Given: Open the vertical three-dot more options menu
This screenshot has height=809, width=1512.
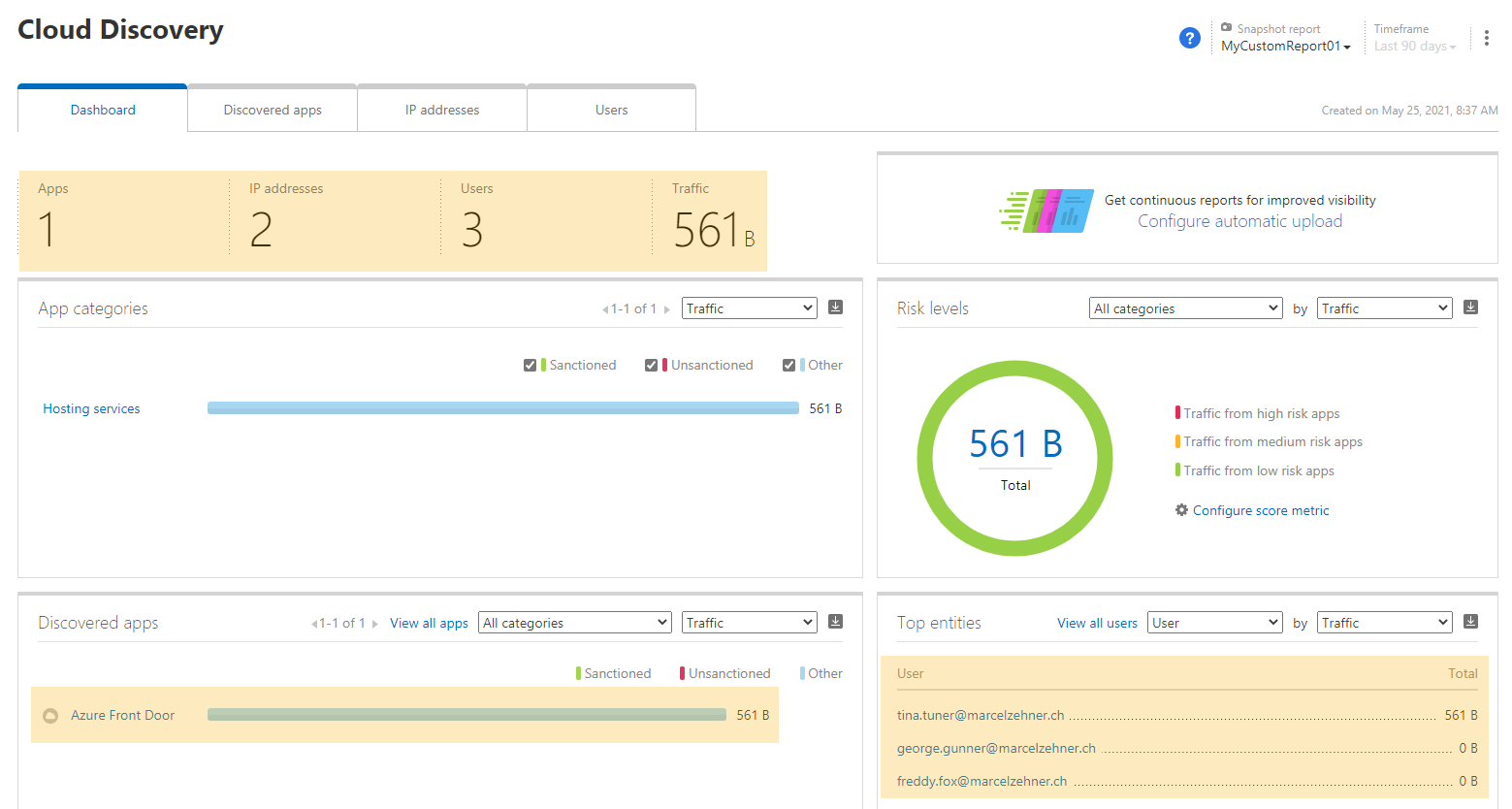Looking at the screenshot, I should coord(1486,38).
